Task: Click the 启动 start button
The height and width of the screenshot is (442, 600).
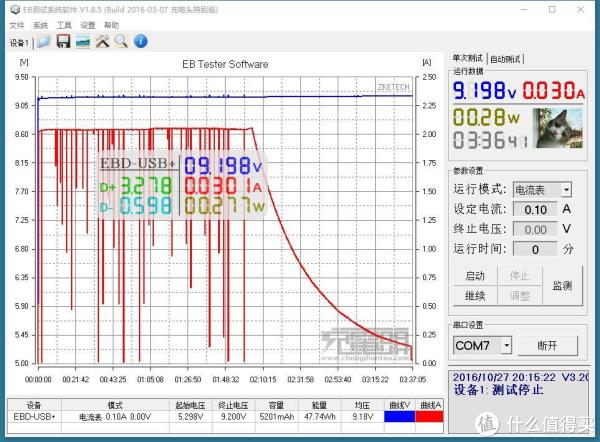Action: pos(475,276)
